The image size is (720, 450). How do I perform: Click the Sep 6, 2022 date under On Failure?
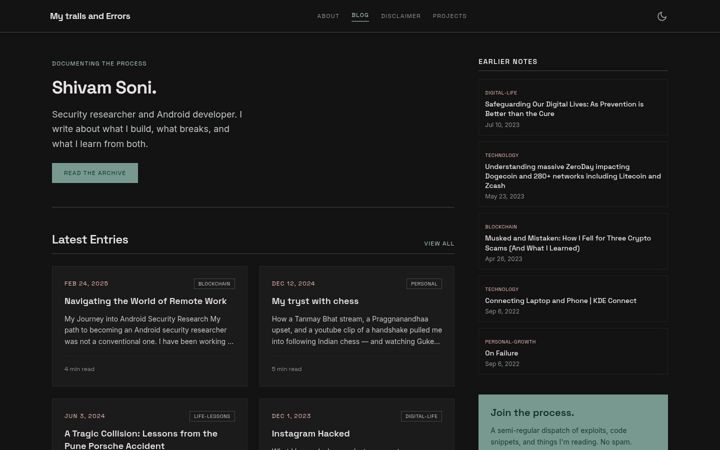point(502,364)
